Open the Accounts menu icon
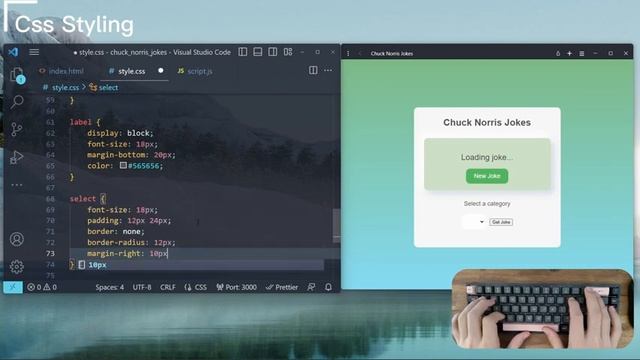The image size is (640, 360). coord(17,239)
